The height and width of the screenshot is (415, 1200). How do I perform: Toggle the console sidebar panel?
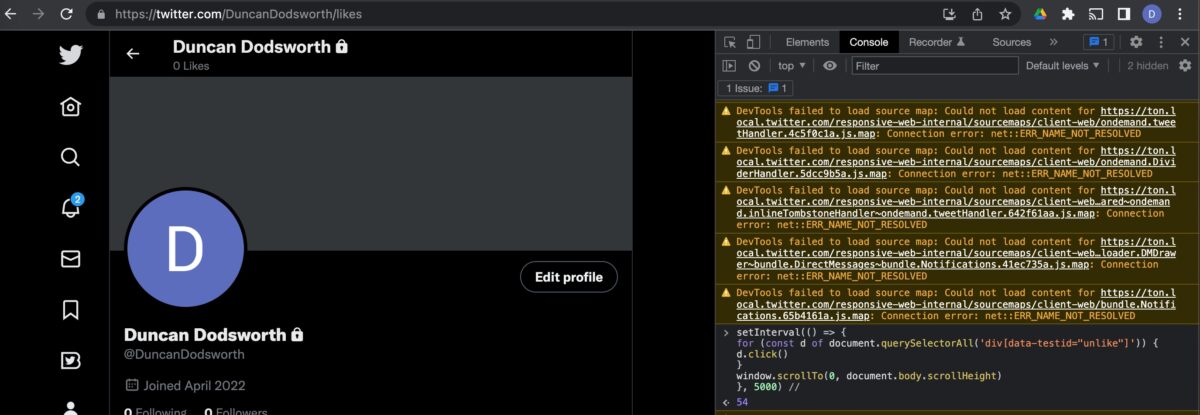(x=730, y=66)
